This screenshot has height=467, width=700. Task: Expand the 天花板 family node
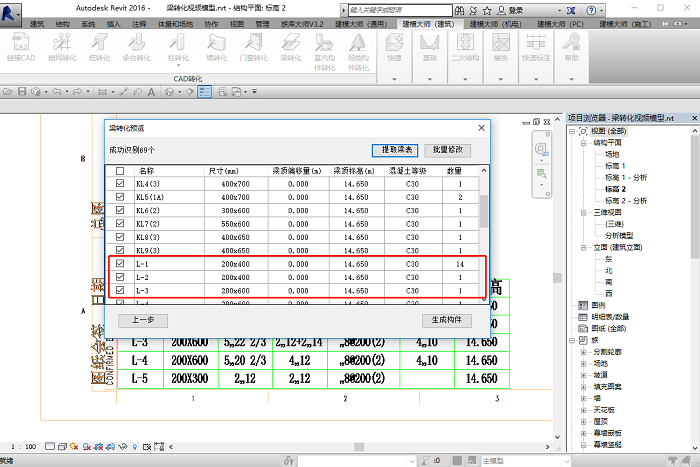[583, 410]
